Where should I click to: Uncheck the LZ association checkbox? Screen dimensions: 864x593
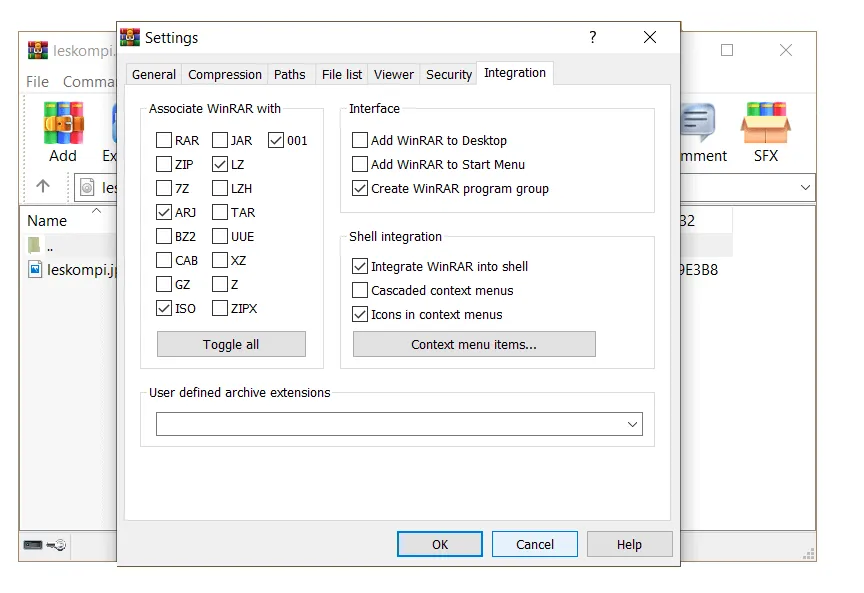pyautogui.click(x=220, y=164)
